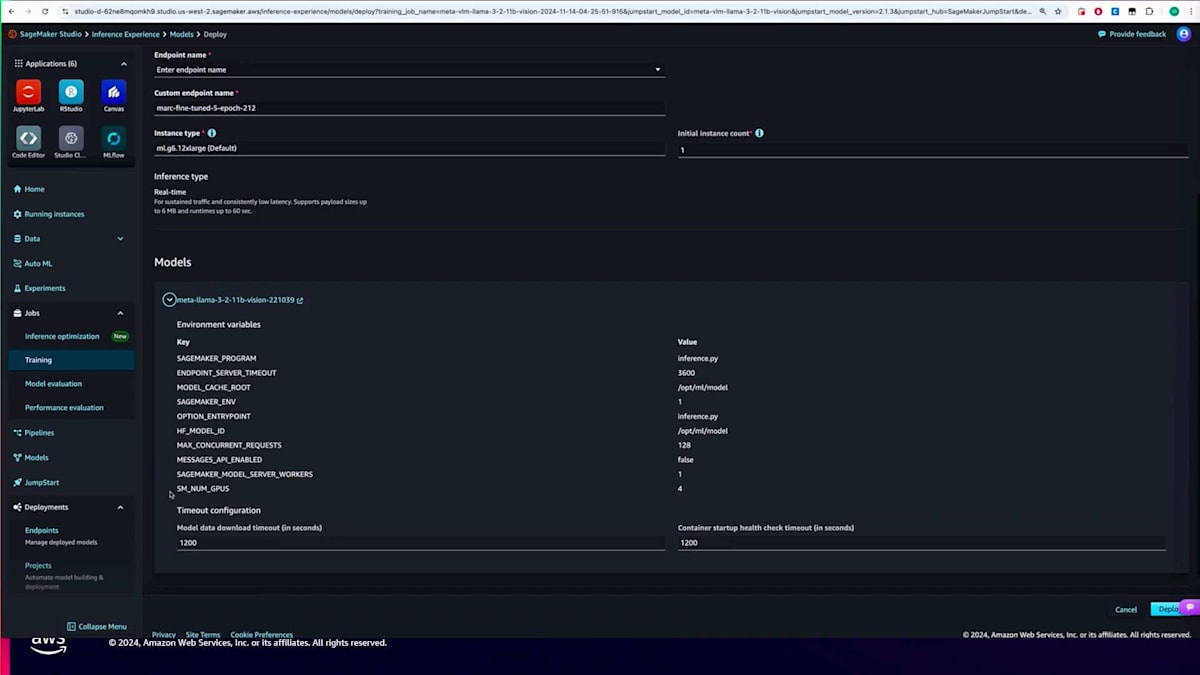
Task: Open Pipelines in the sidebar
Action: [33, 433]
